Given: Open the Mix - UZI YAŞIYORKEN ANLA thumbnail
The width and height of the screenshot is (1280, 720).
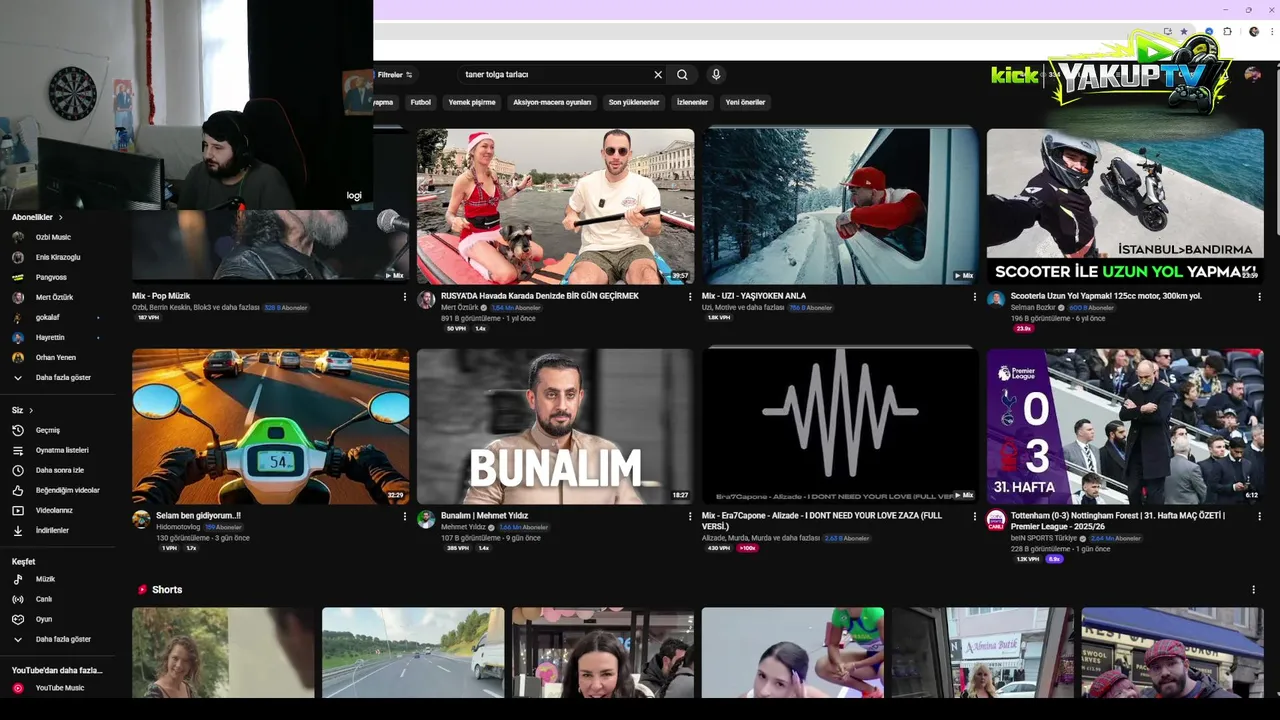Looking at the screenshot, I should coord(840,206).
